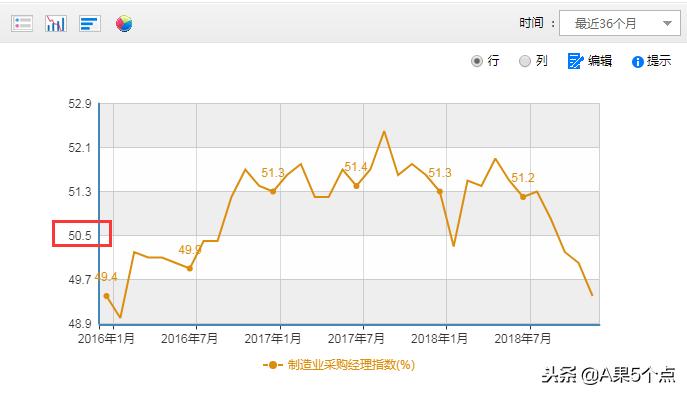Toggle the 制造业采购经理指数(%) legend entry
The width and height of the screenshot is (687, 395).
tap(339, 365)
